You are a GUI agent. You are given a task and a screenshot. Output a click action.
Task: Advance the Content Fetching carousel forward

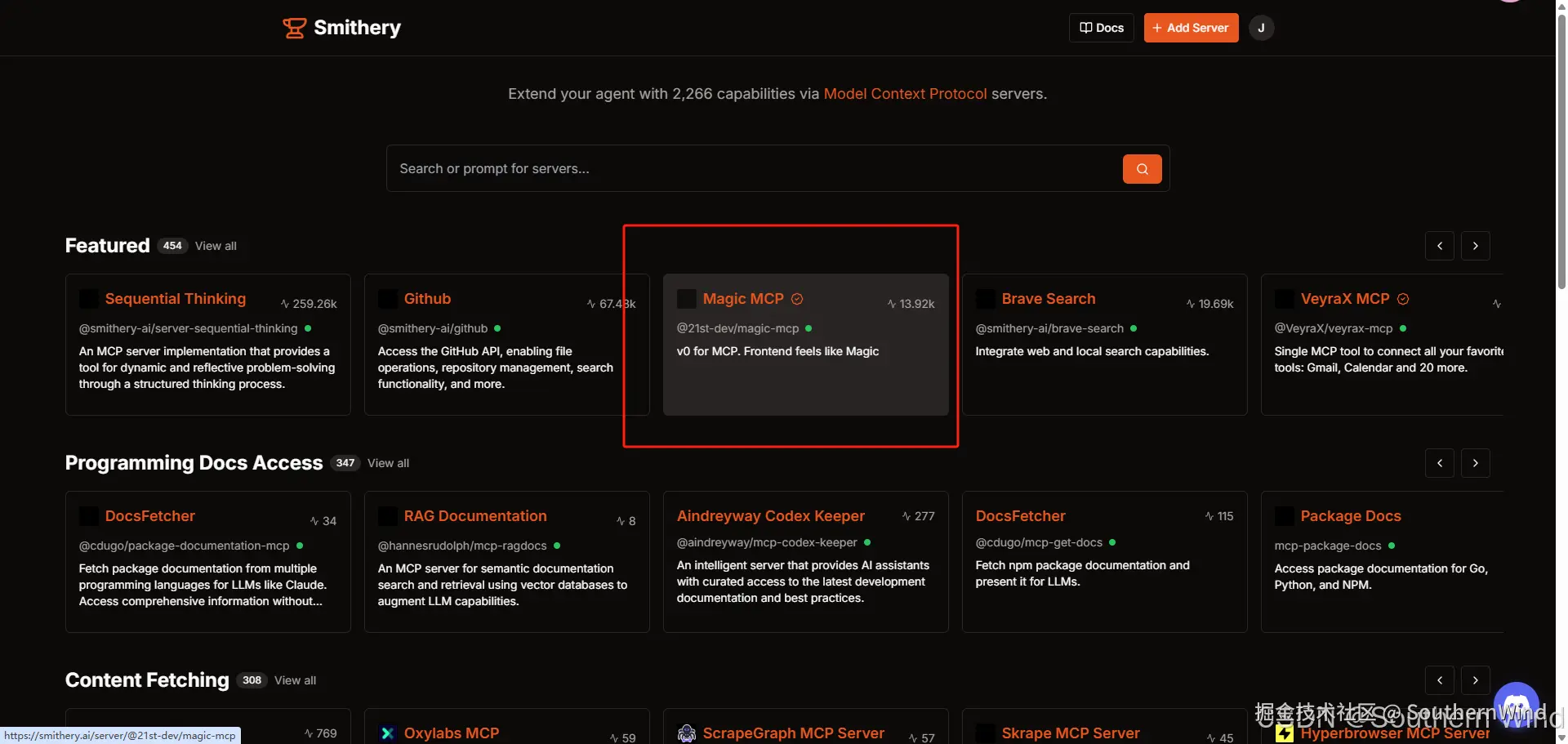[x=1475, y=680]
